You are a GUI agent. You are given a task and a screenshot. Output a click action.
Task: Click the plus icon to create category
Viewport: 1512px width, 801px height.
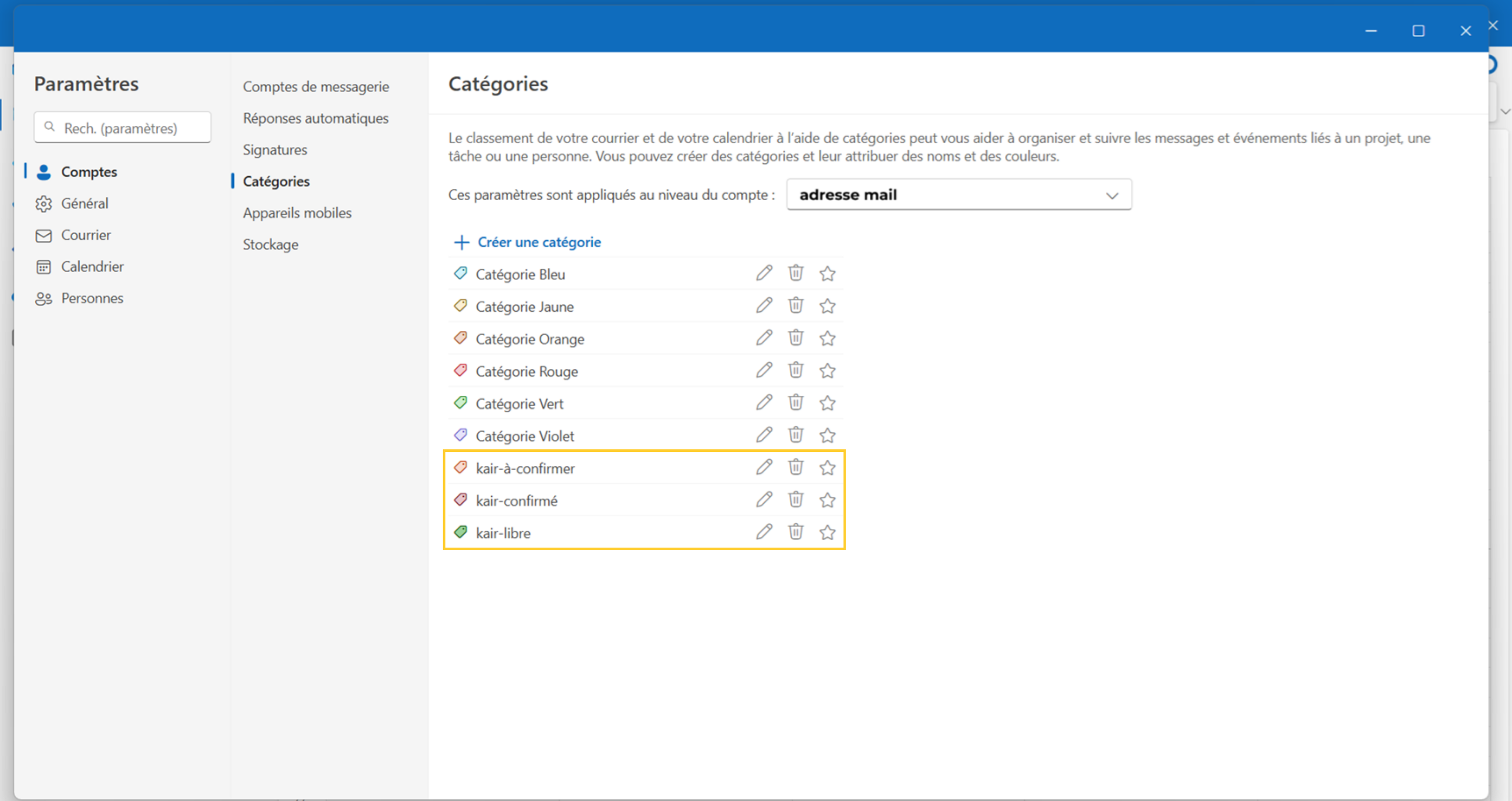462,242
